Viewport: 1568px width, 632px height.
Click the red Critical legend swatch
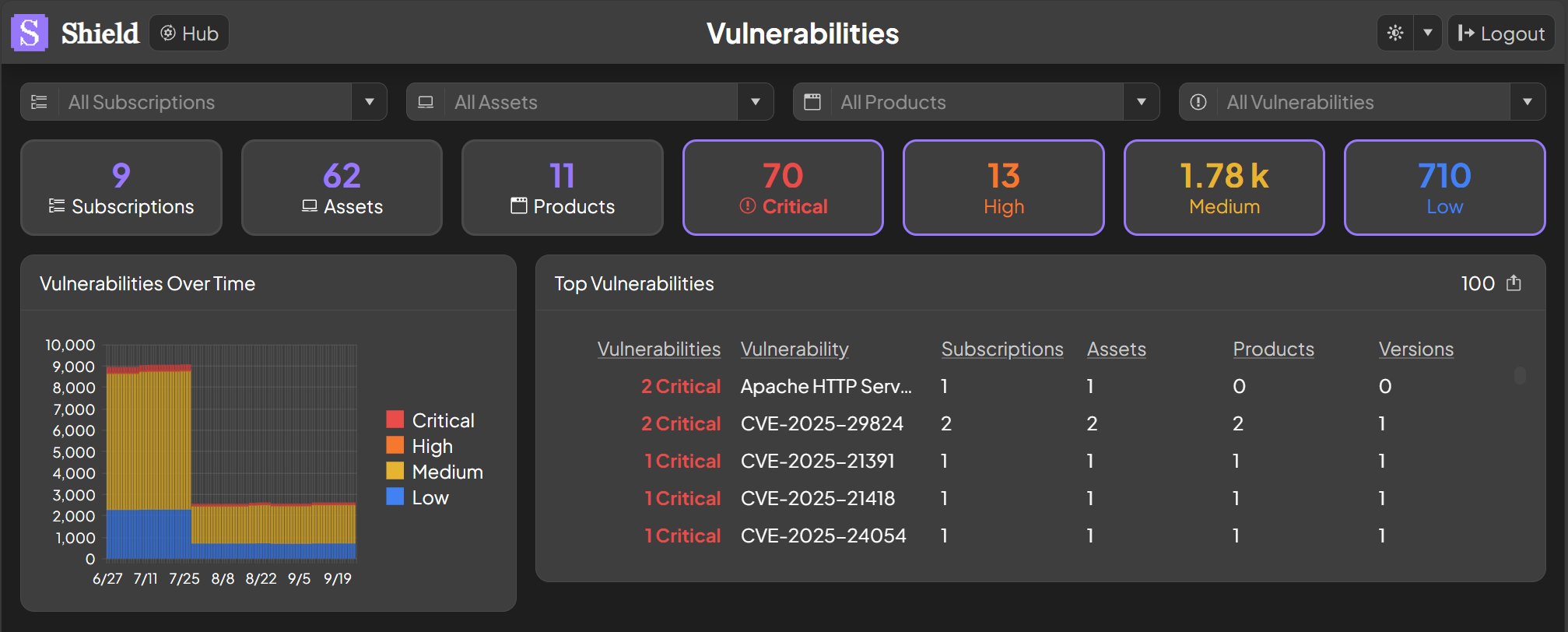tap(395, 420)
